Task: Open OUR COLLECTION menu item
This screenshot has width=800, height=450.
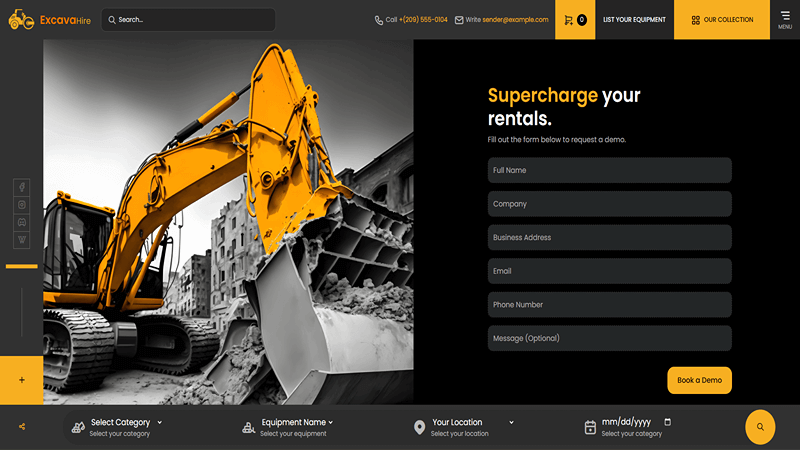Action: click(721, 20)
